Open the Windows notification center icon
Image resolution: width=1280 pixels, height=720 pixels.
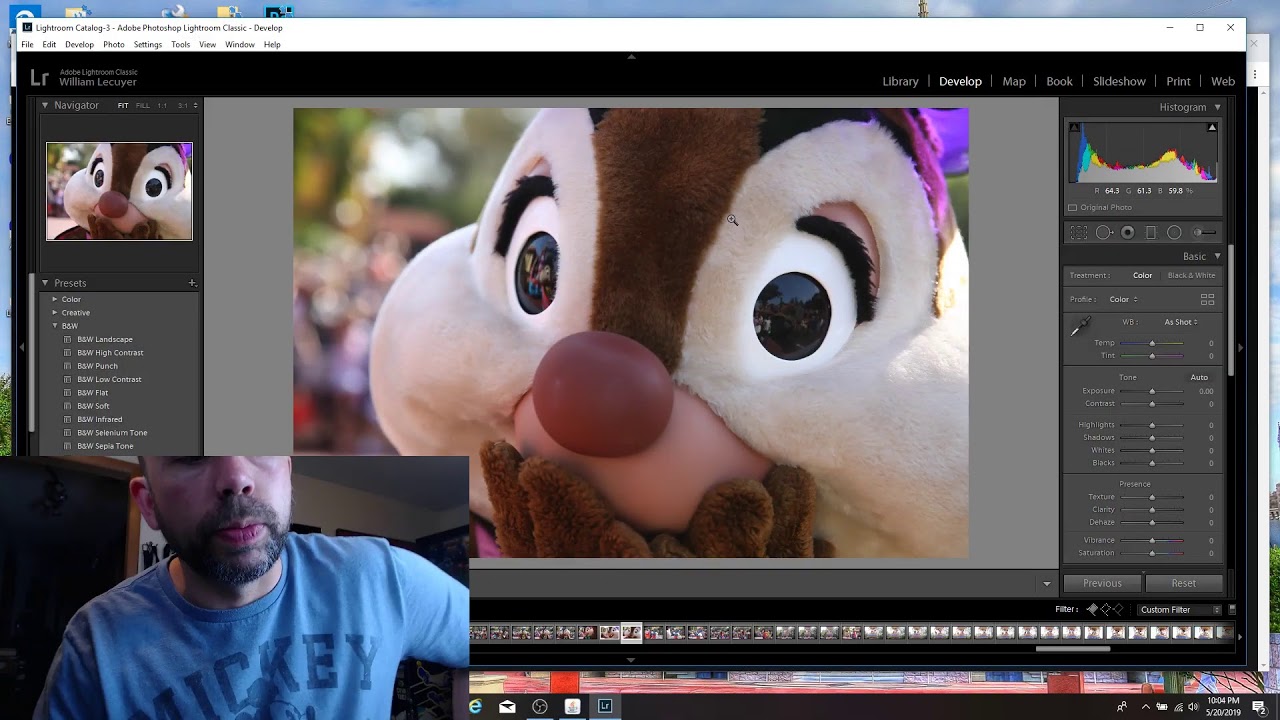click(x=1259, y=707)
